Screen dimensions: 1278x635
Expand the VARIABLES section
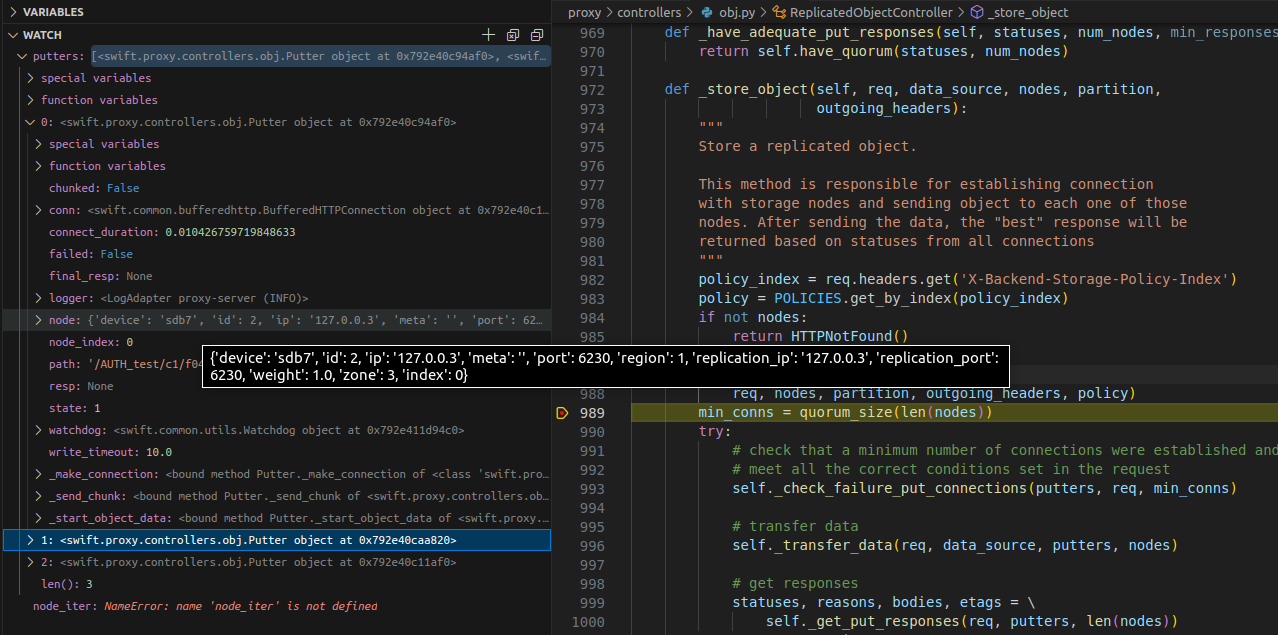point(12,12)
